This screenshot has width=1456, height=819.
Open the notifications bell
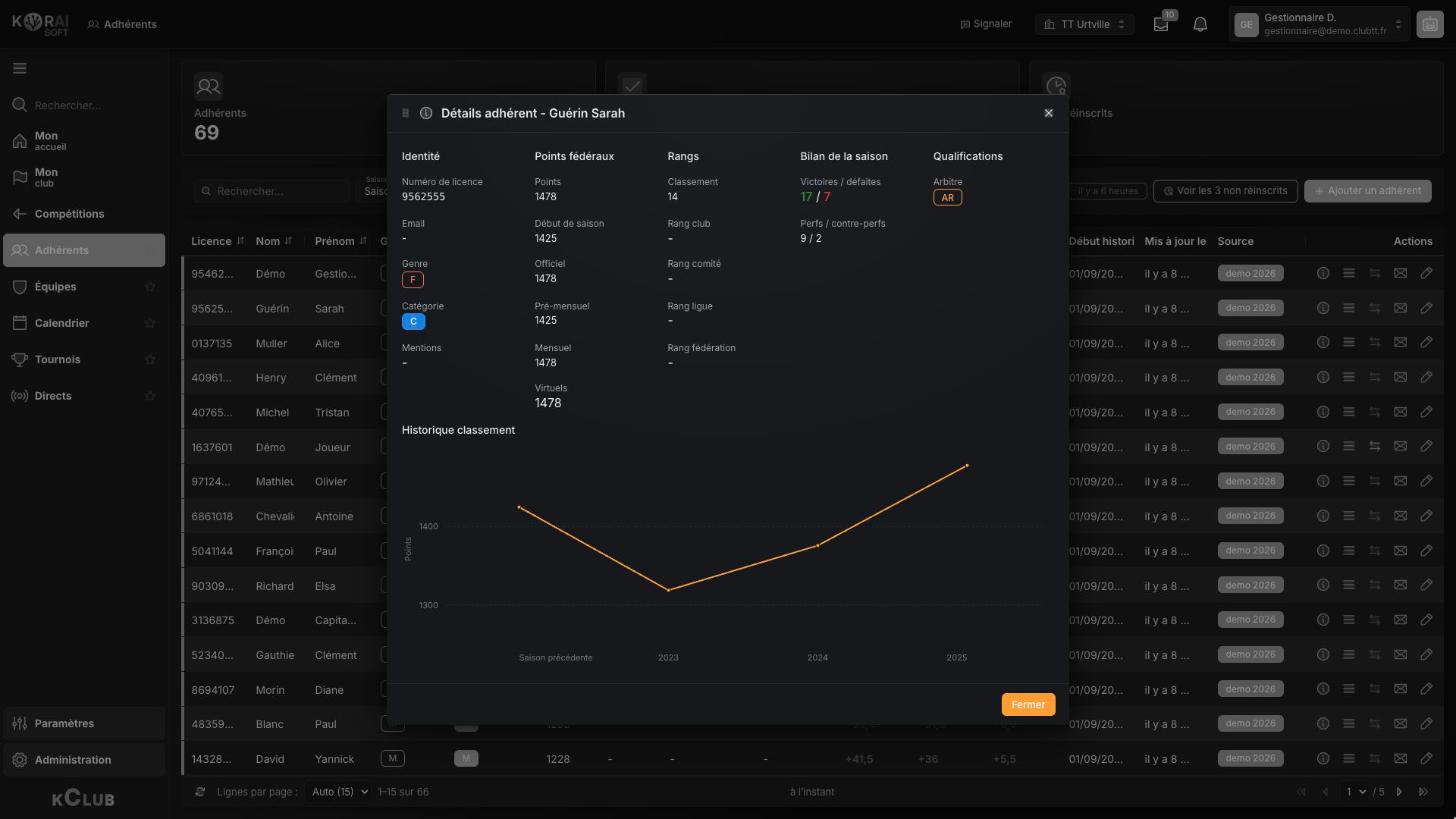tap(1200, 24)
